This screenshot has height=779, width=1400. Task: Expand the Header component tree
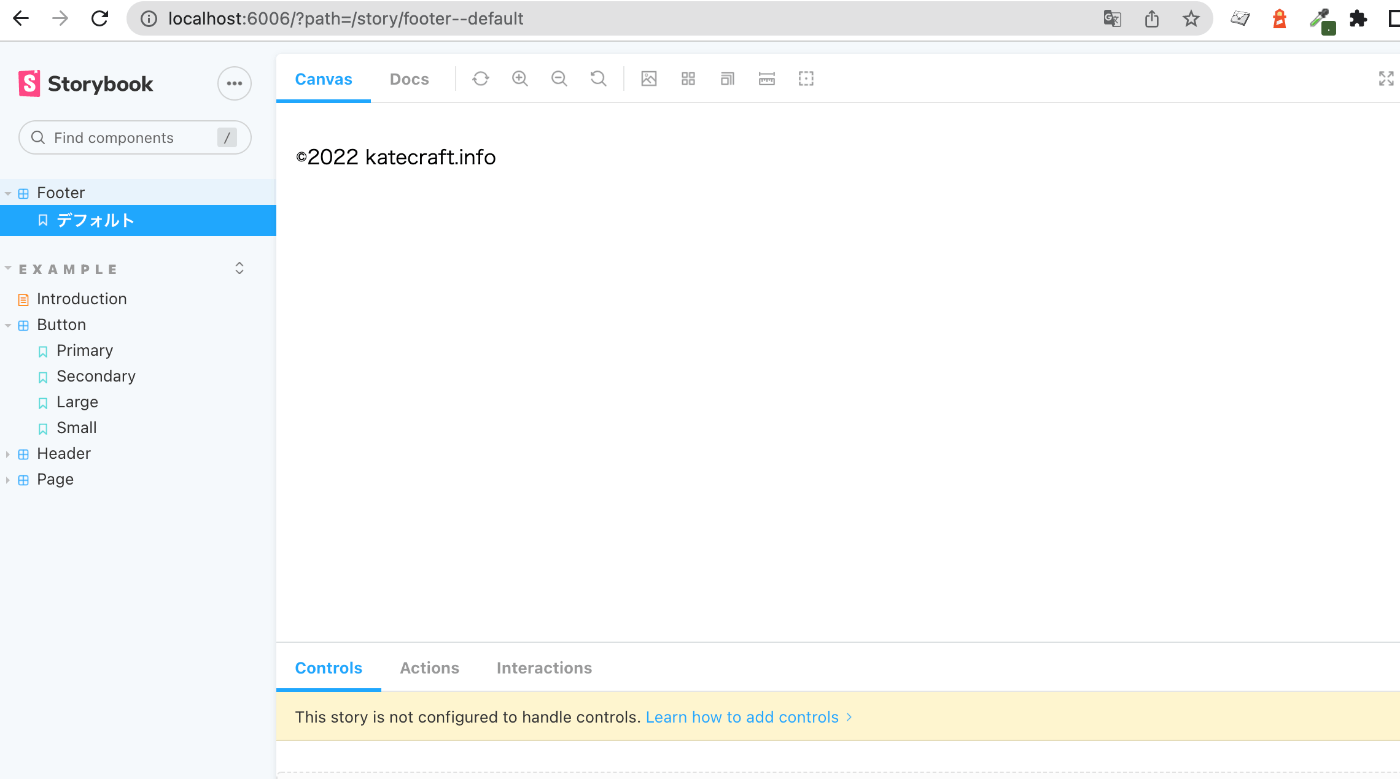(x=8, y=453)
